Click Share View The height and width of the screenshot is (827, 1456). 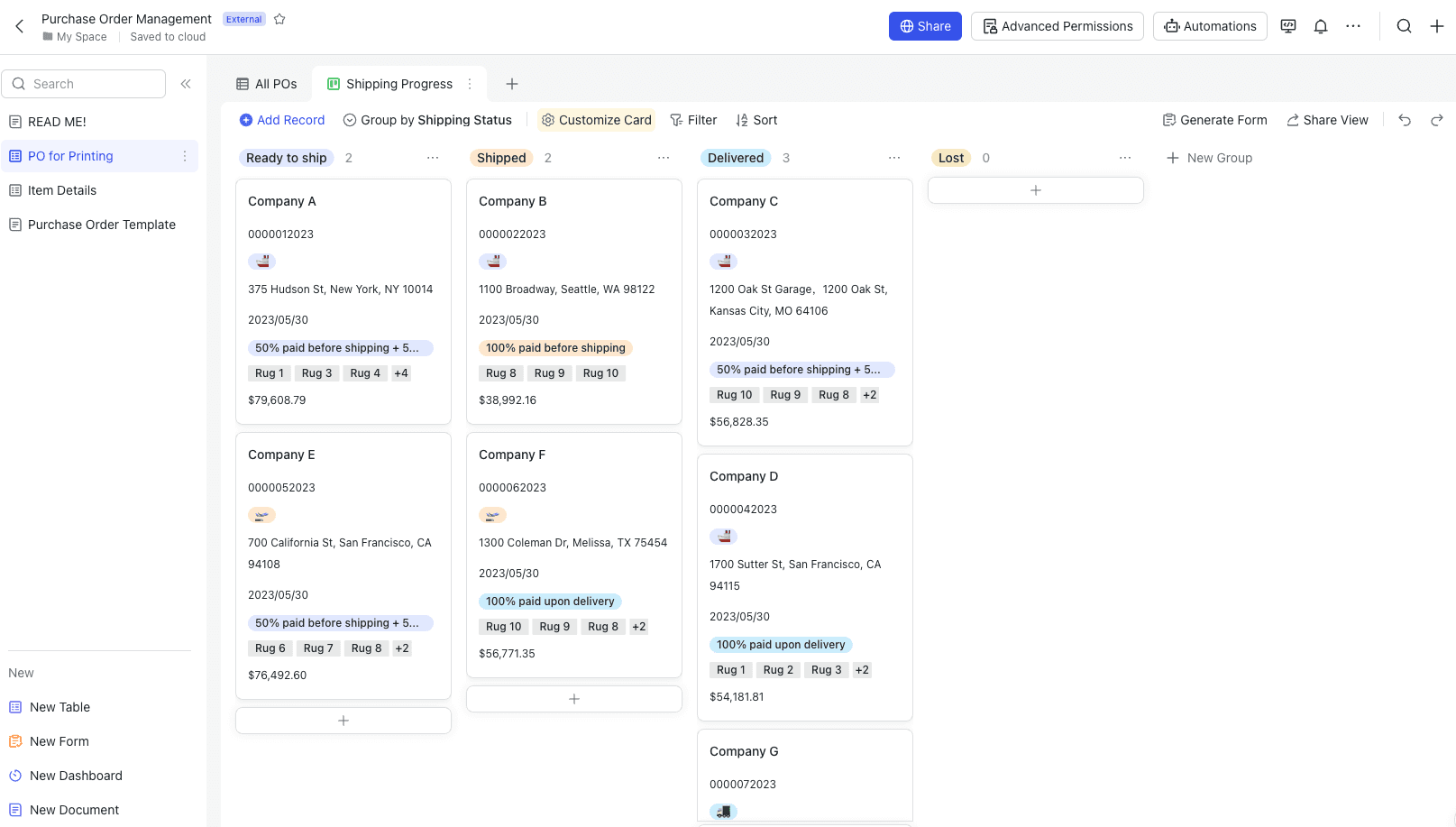click(x=1327, y=120)
